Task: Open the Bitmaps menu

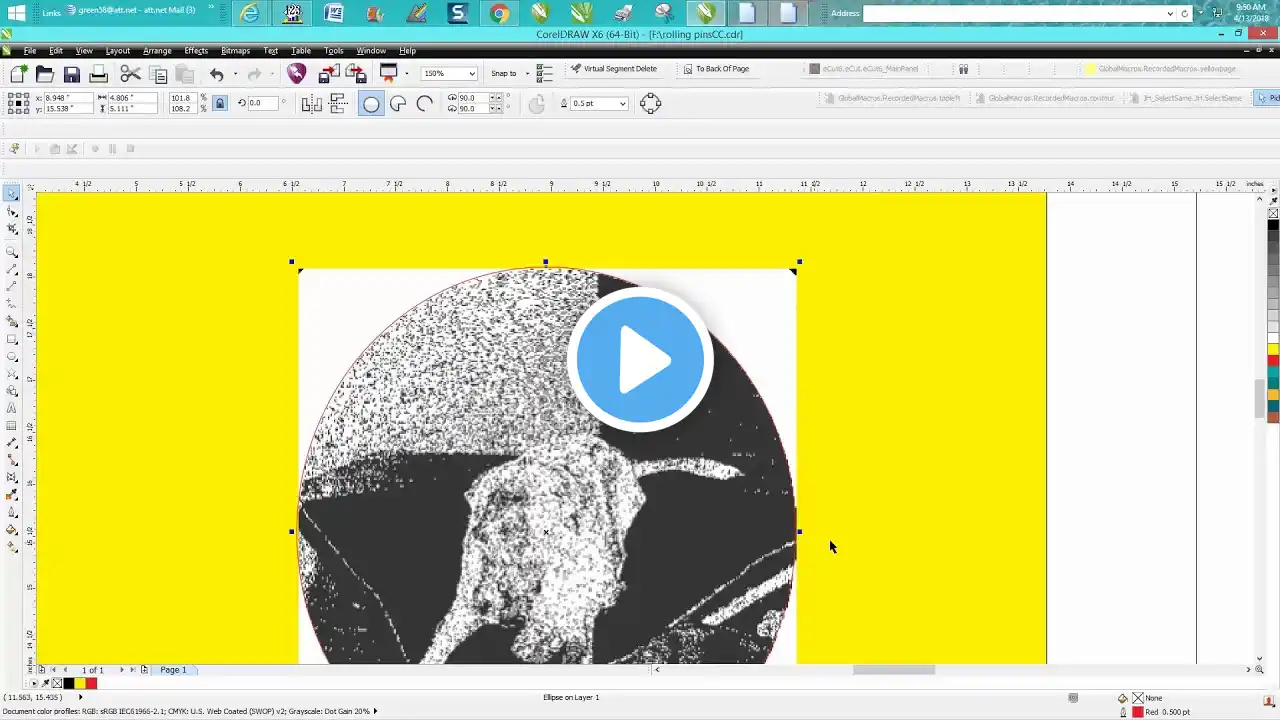Action: (x=235, y=51)
